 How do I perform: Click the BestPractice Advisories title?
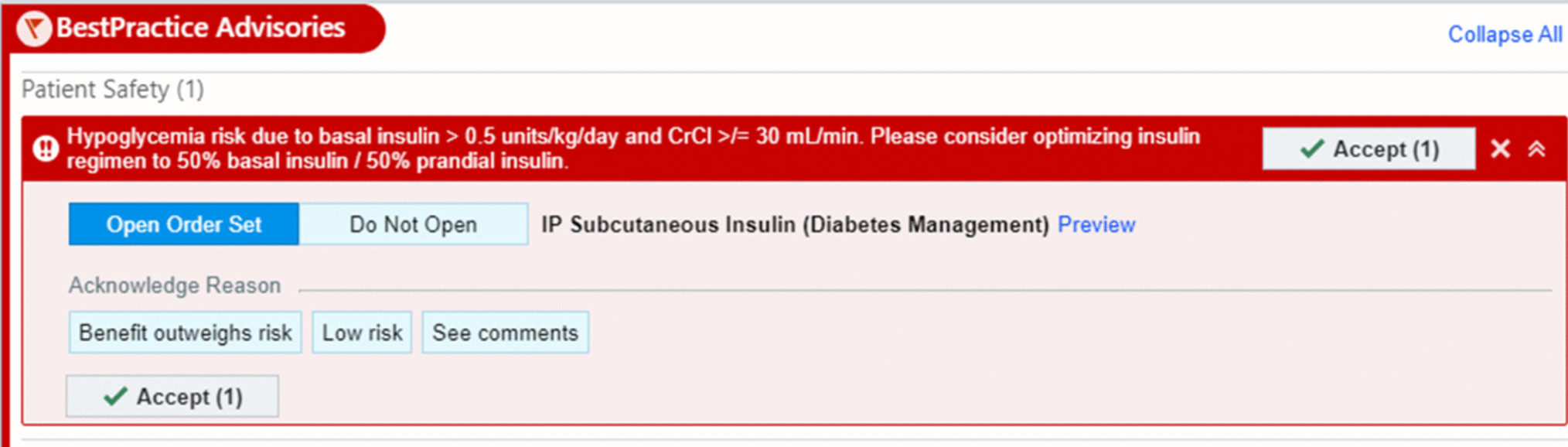200,28
